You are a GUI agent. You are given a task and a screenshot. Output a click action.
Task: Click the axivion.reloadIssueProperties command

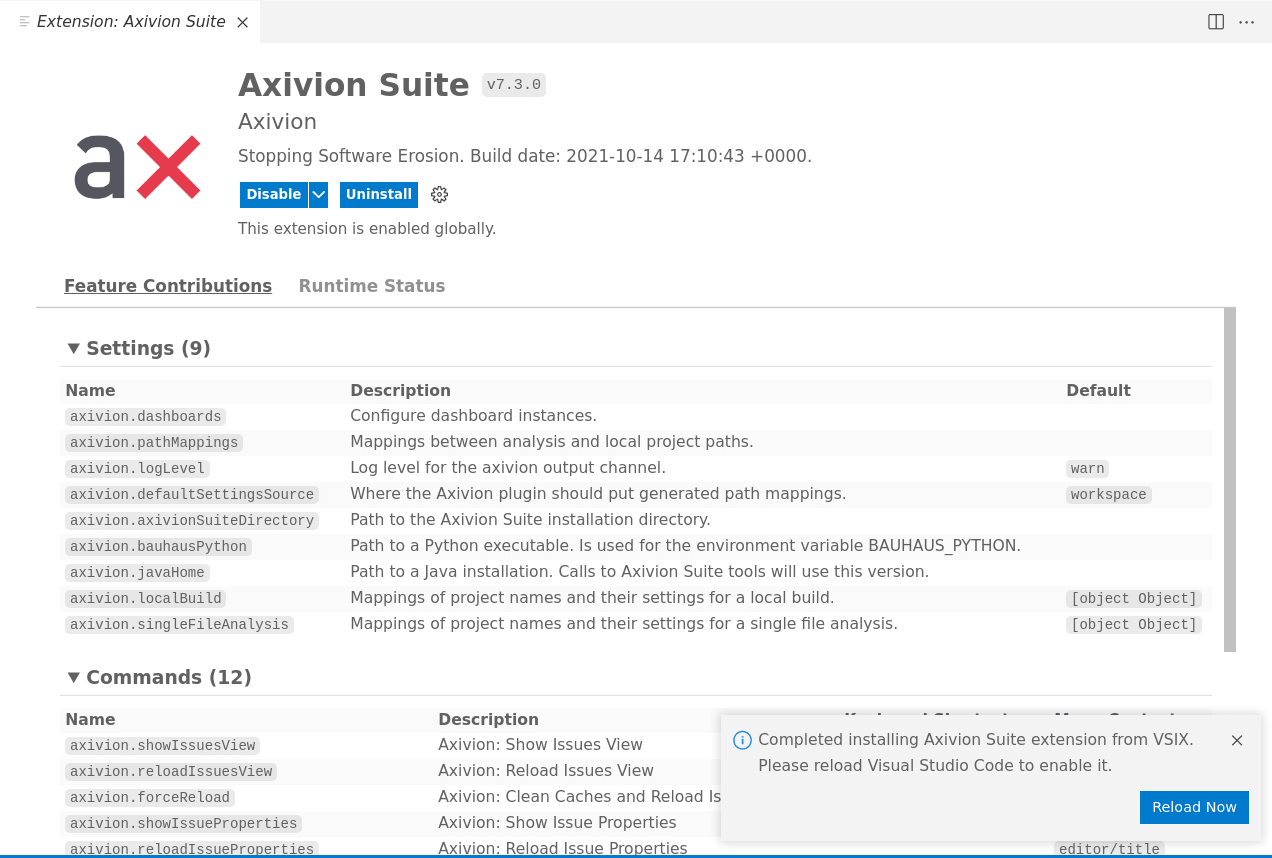tap(192, 849)
